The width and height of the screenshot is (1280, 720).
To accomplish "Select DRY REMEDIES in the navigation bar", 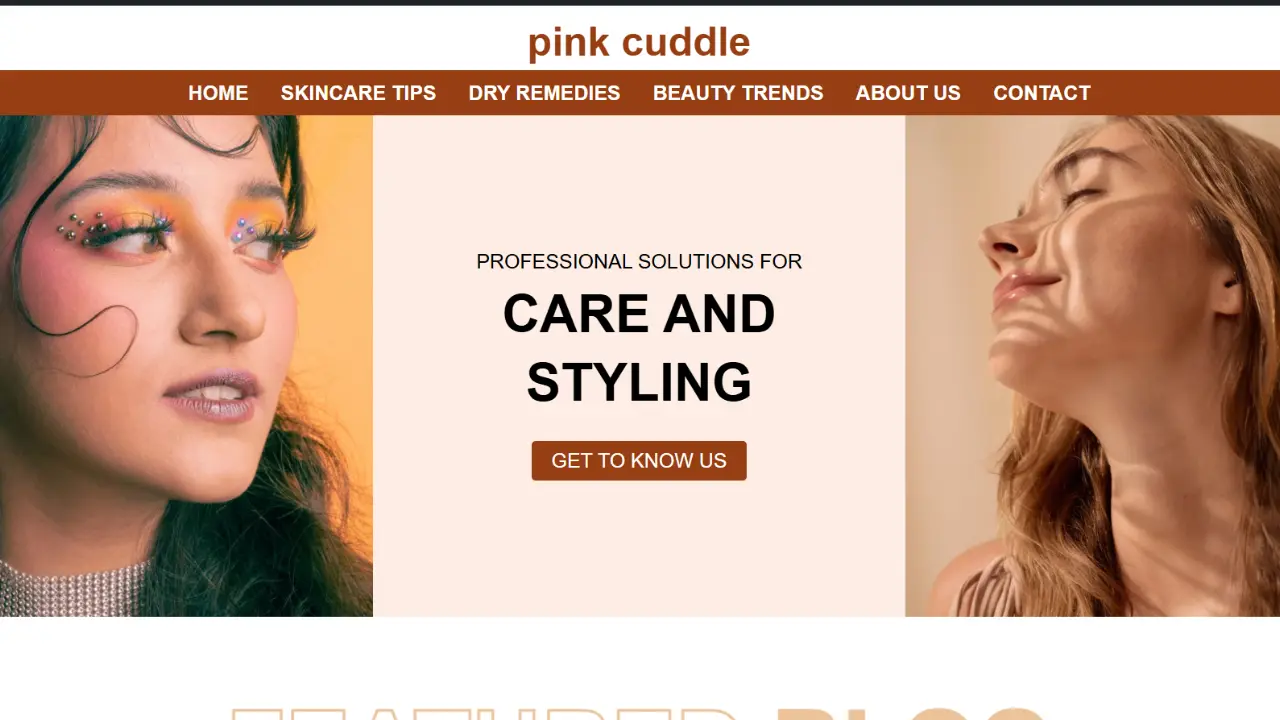I will (544, 93).
